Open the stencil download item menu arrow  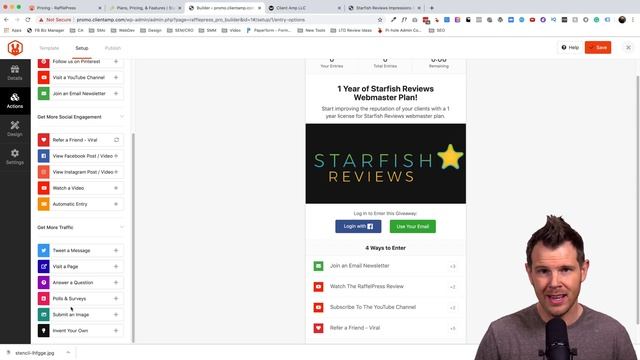coord(68,353)
